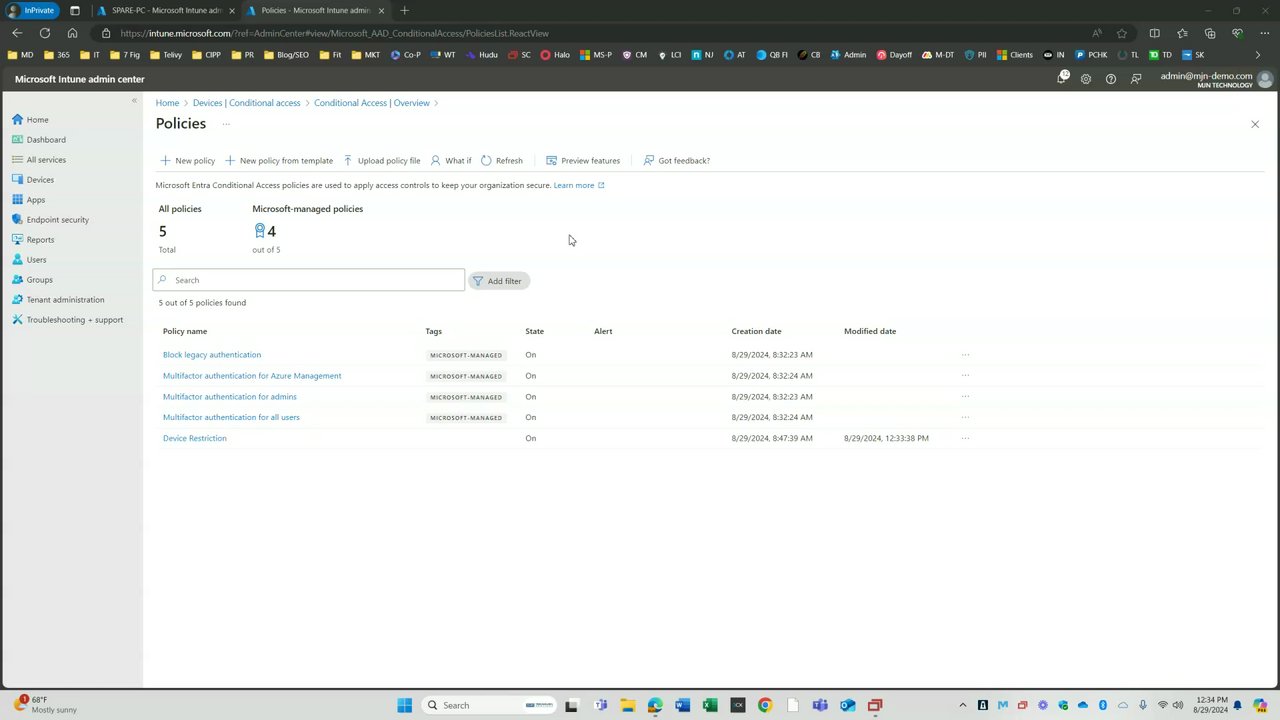Open All services in sidebar
The image size is (1280, 720).
tap(39, 159)
